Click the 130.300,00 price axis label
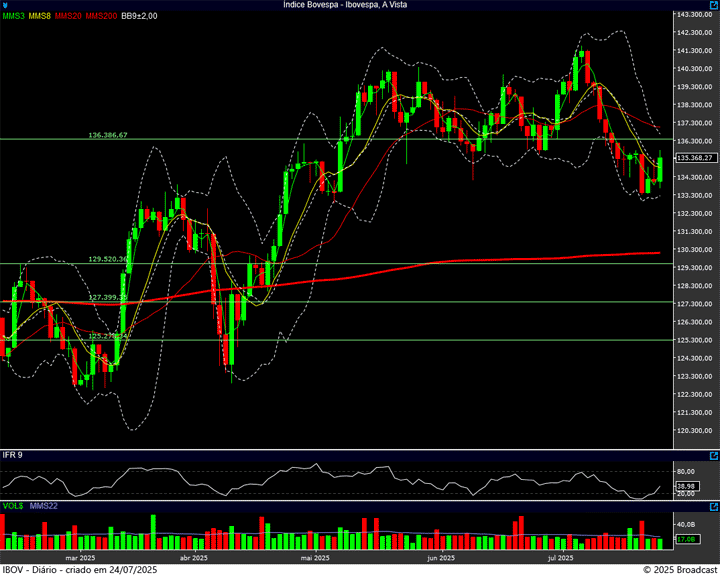720x575 pixels. (695, 250)
